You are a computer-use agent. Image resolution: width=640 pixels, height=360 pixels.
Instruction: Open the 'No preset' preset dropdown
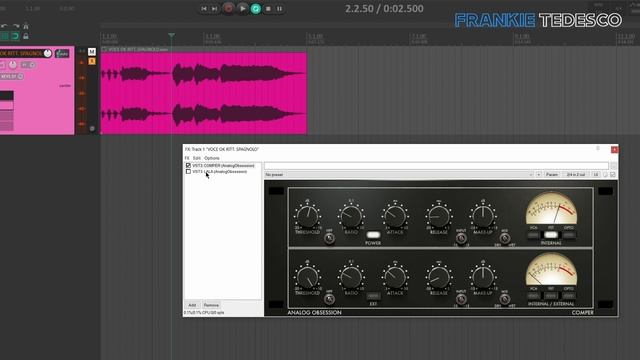pos(399,175)
